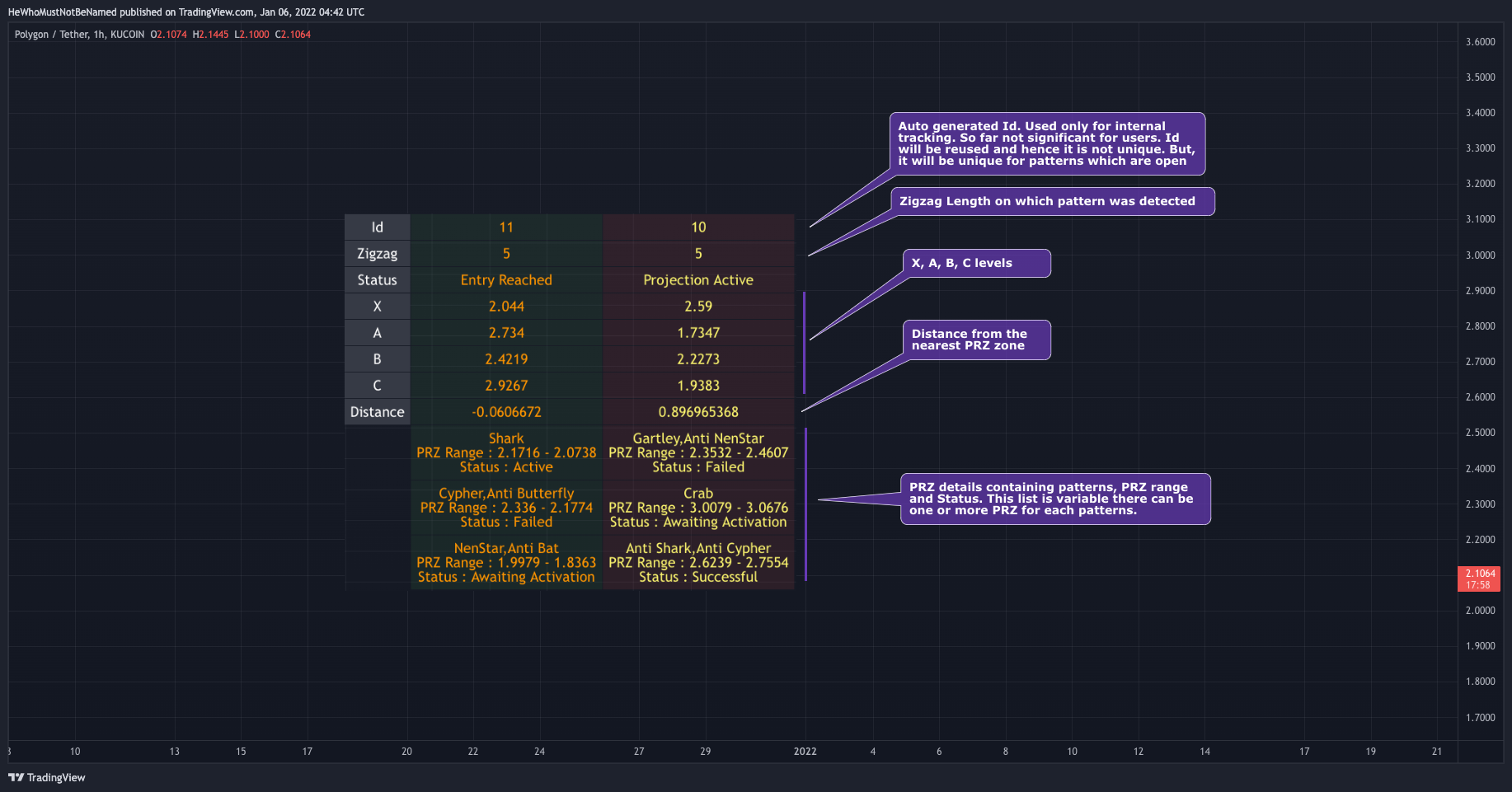Click the 'Zigzag Length' annotation label
The width and height of the screenshot is (1512, 792).
click(x=1052, y=201)
